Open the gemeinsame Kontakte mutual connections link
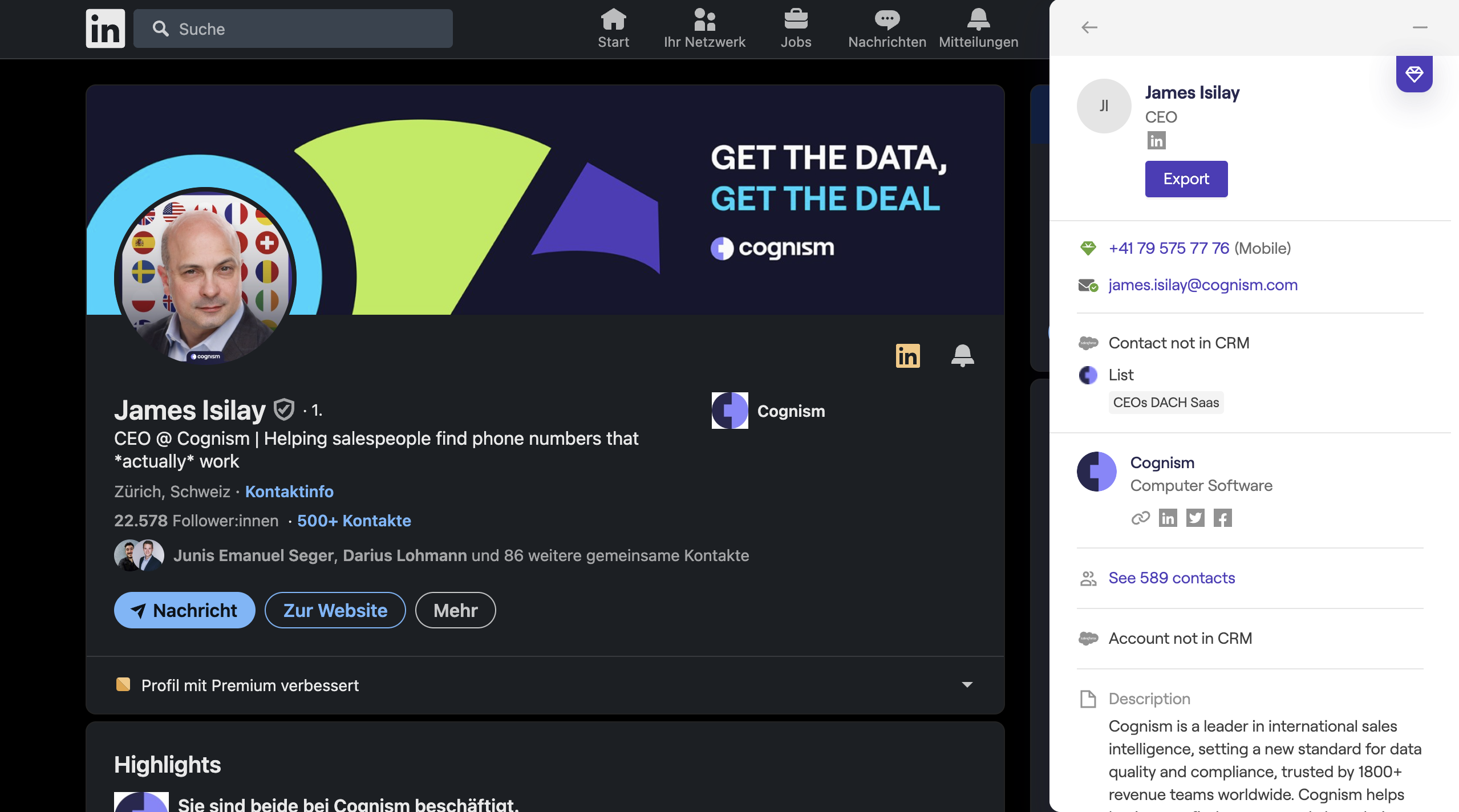 [461, 555]
